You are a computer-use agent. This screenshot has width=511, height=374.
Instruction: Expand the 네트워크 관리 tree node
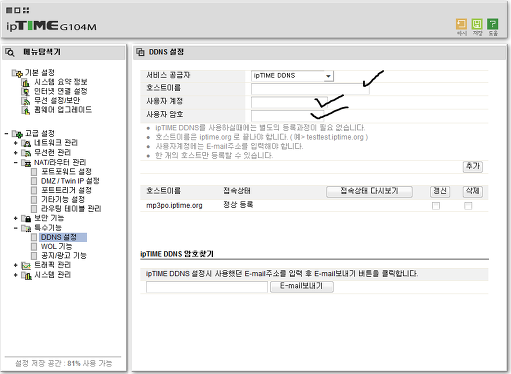[15, 143]
